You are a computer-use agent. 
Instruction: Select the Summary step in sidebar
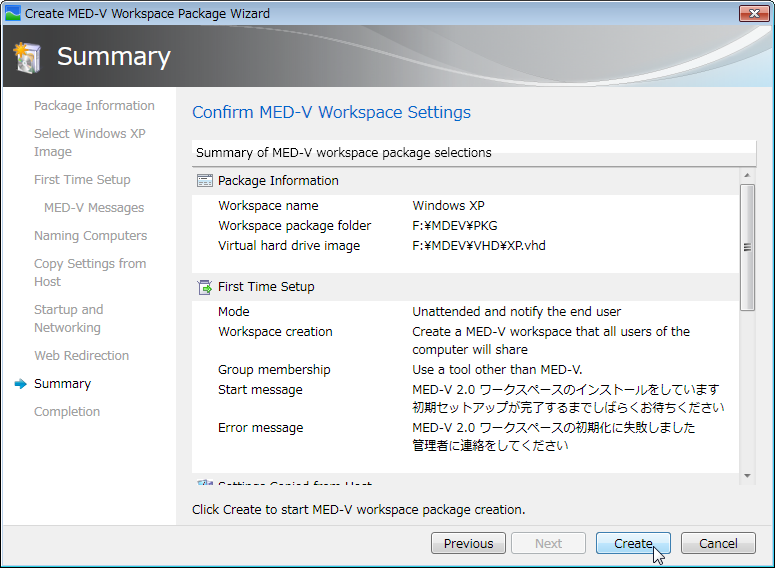[x=62, y=384]
